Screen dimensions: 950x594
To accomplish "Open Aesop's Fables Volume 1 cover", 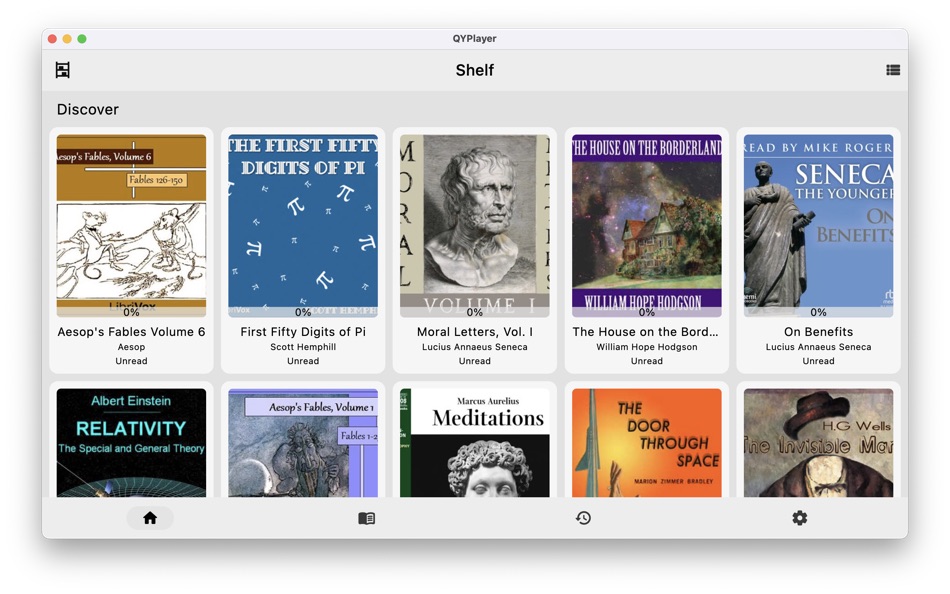I will (303, 443).
